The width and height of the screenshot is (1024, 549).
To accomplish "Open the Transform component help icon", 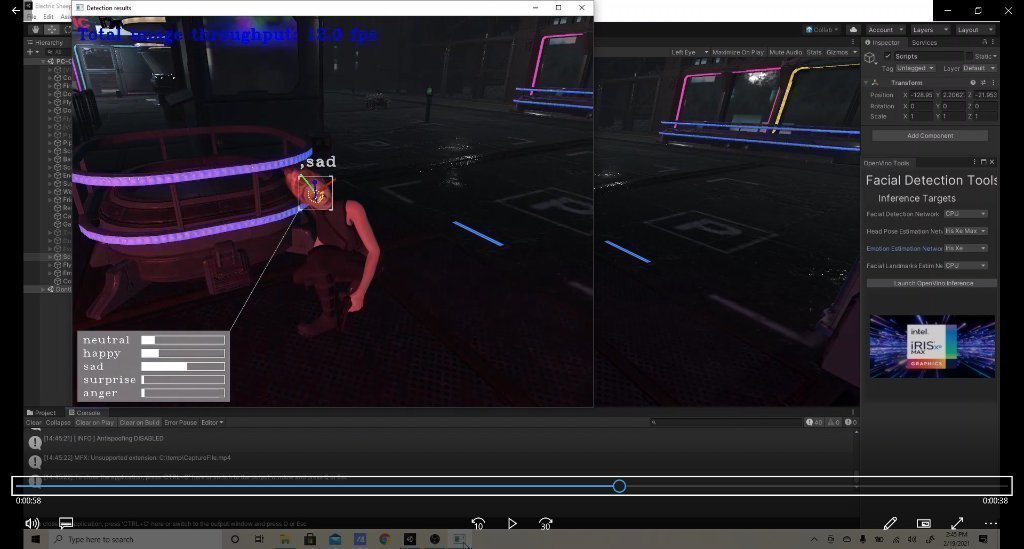I will pos(972,82).
